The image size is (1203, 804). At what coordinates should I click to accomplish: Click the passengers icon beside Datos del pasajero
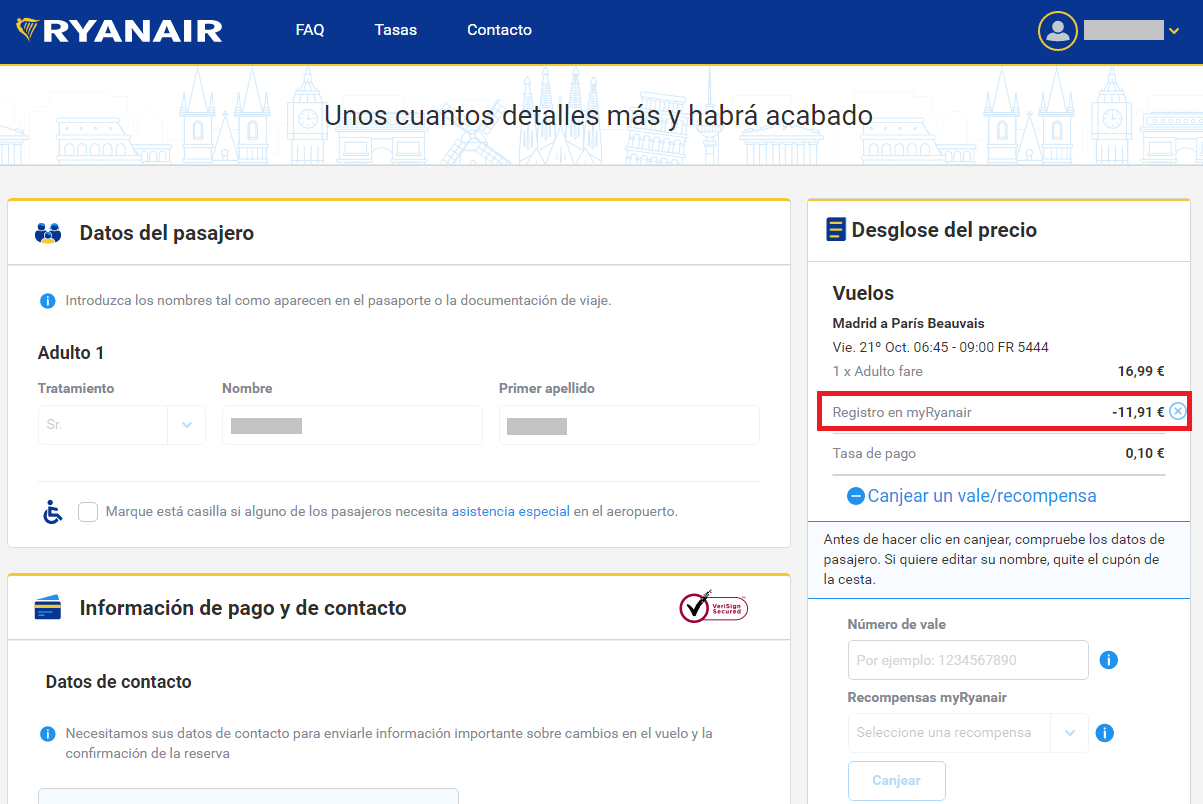click(48, 233)
